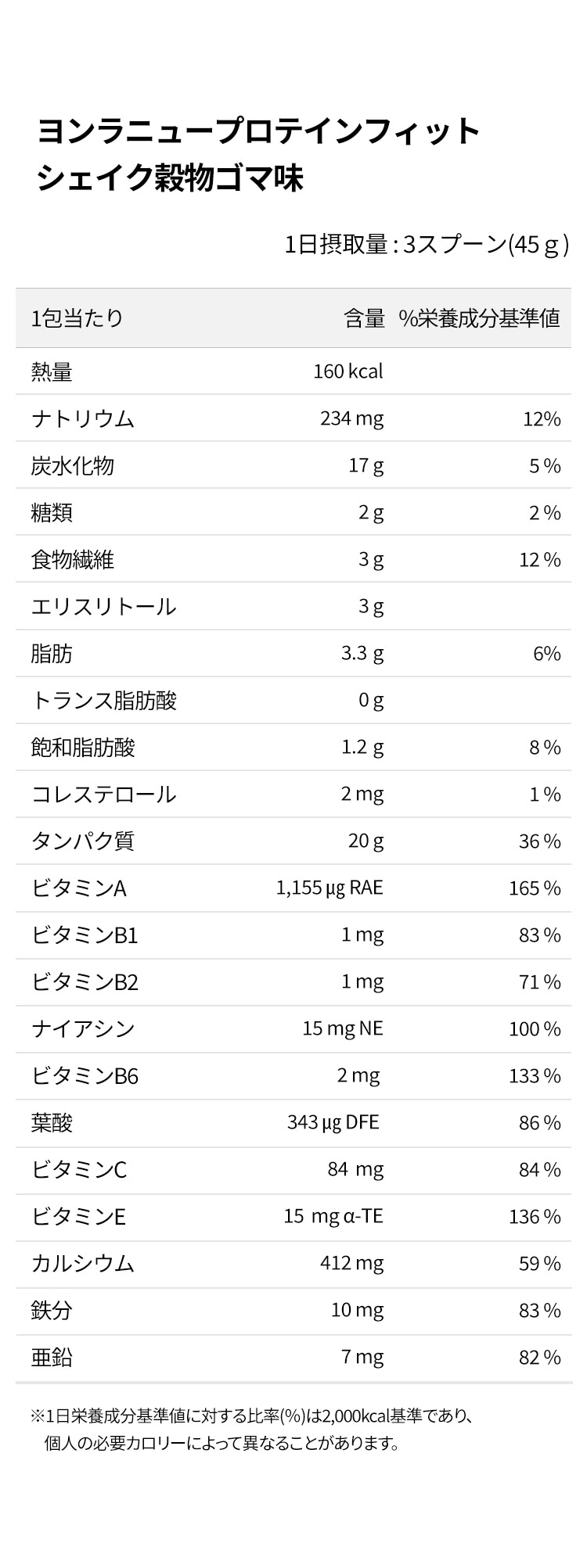This screenshot has width=587, height=1568.
Task: Select the footnote about 2,000kcal基準
Action: coord(252,1429)
